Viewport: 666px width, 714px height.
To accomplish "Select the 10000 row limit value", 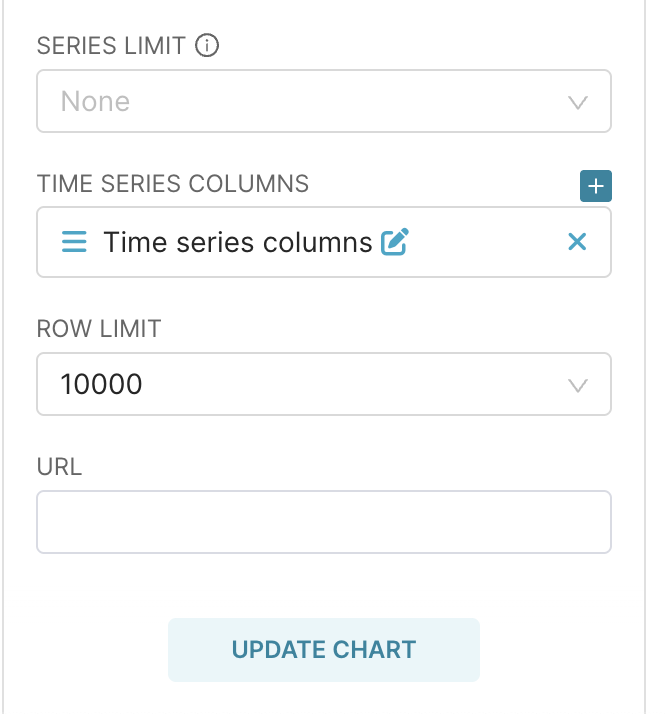I will 101,384.
